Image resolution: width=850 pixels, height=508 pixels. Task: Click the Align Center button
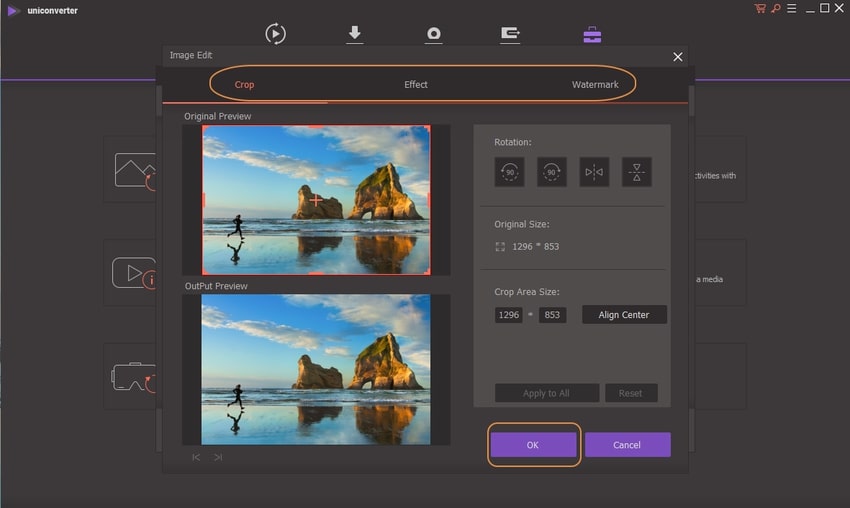(x=624, y=315)
